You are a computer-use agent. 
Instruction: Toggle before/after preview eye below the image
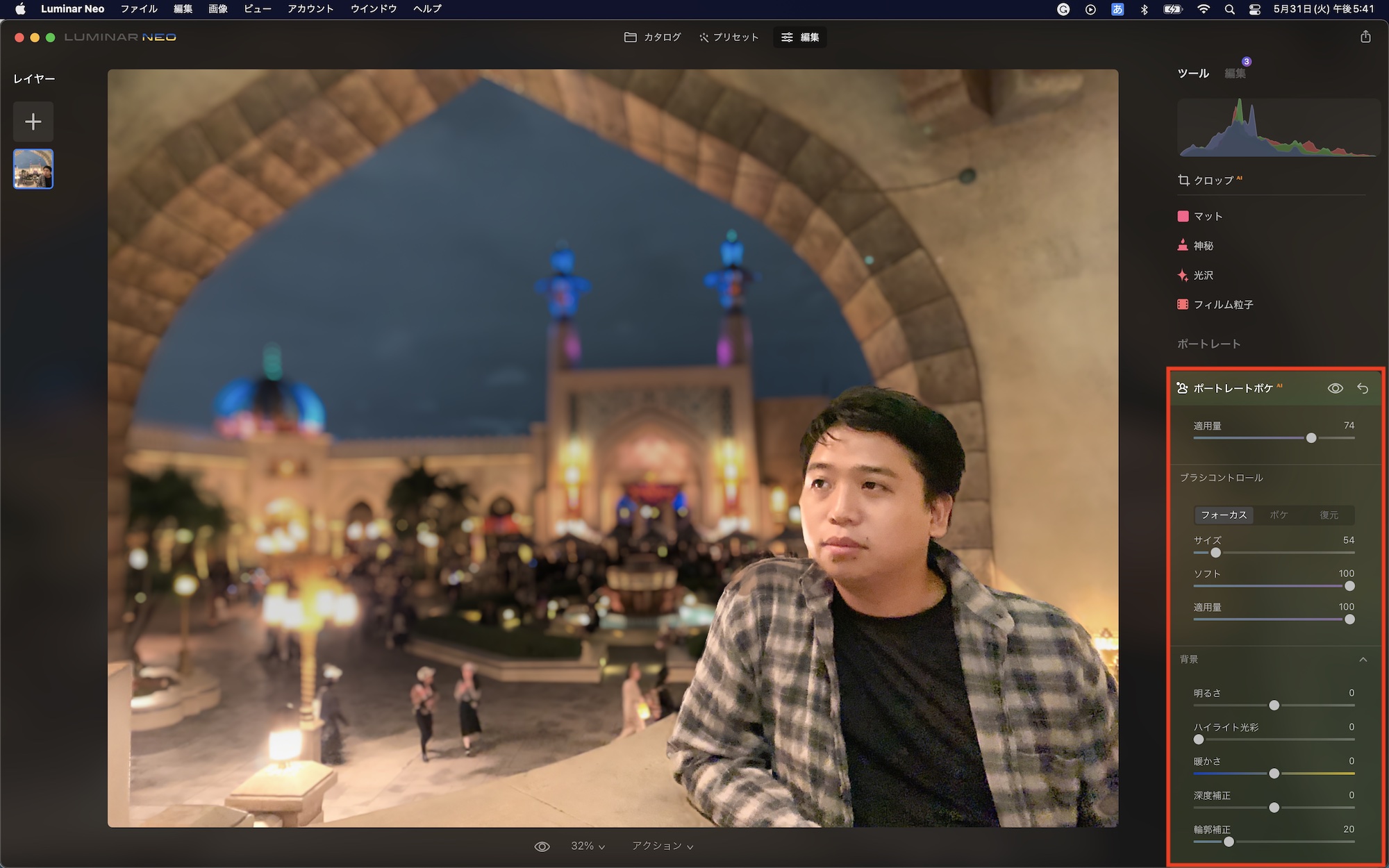pos(542,846)
